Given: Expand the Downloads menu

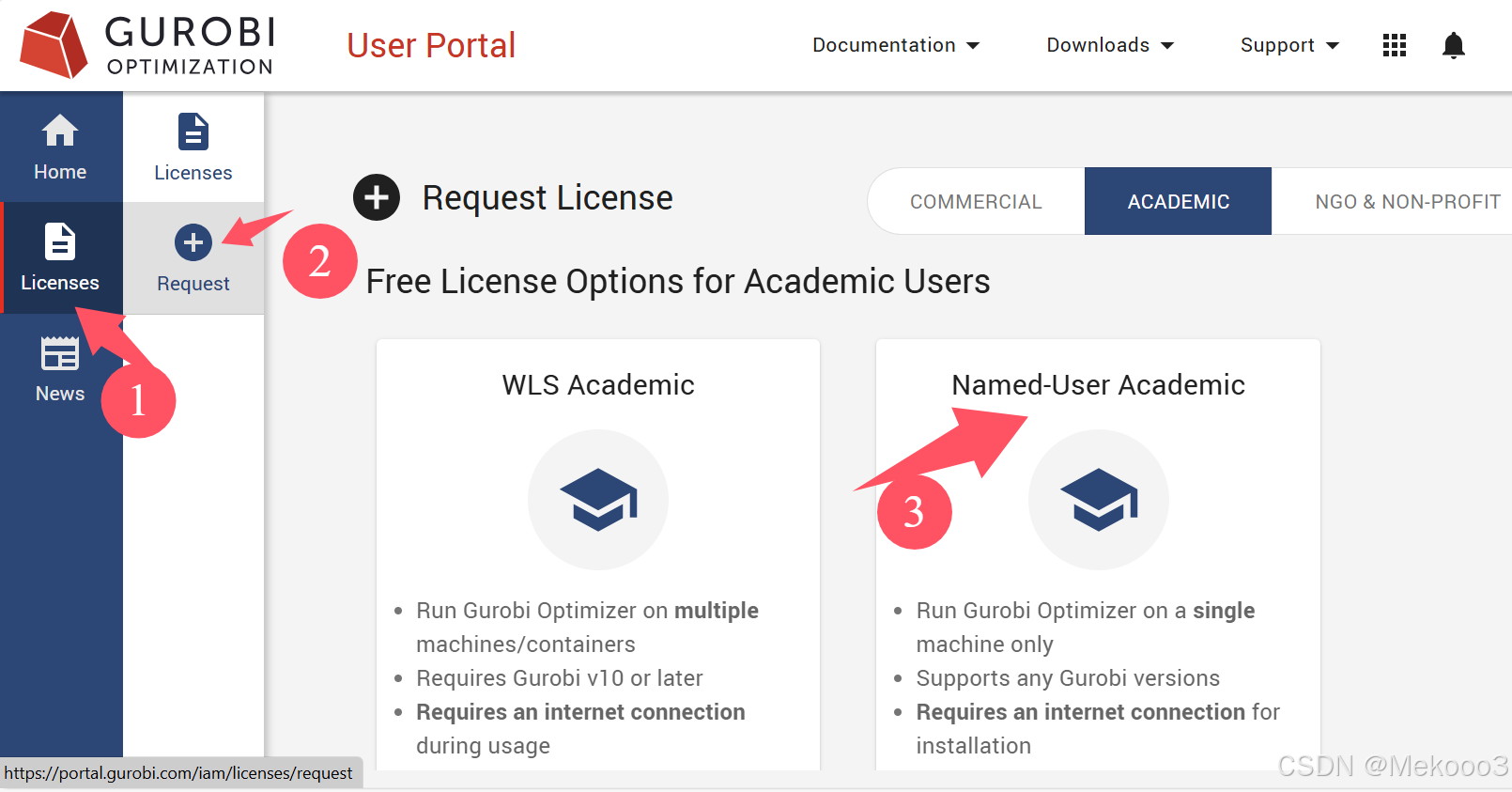Looking at the screenshot, I should tap(1109, 44).
